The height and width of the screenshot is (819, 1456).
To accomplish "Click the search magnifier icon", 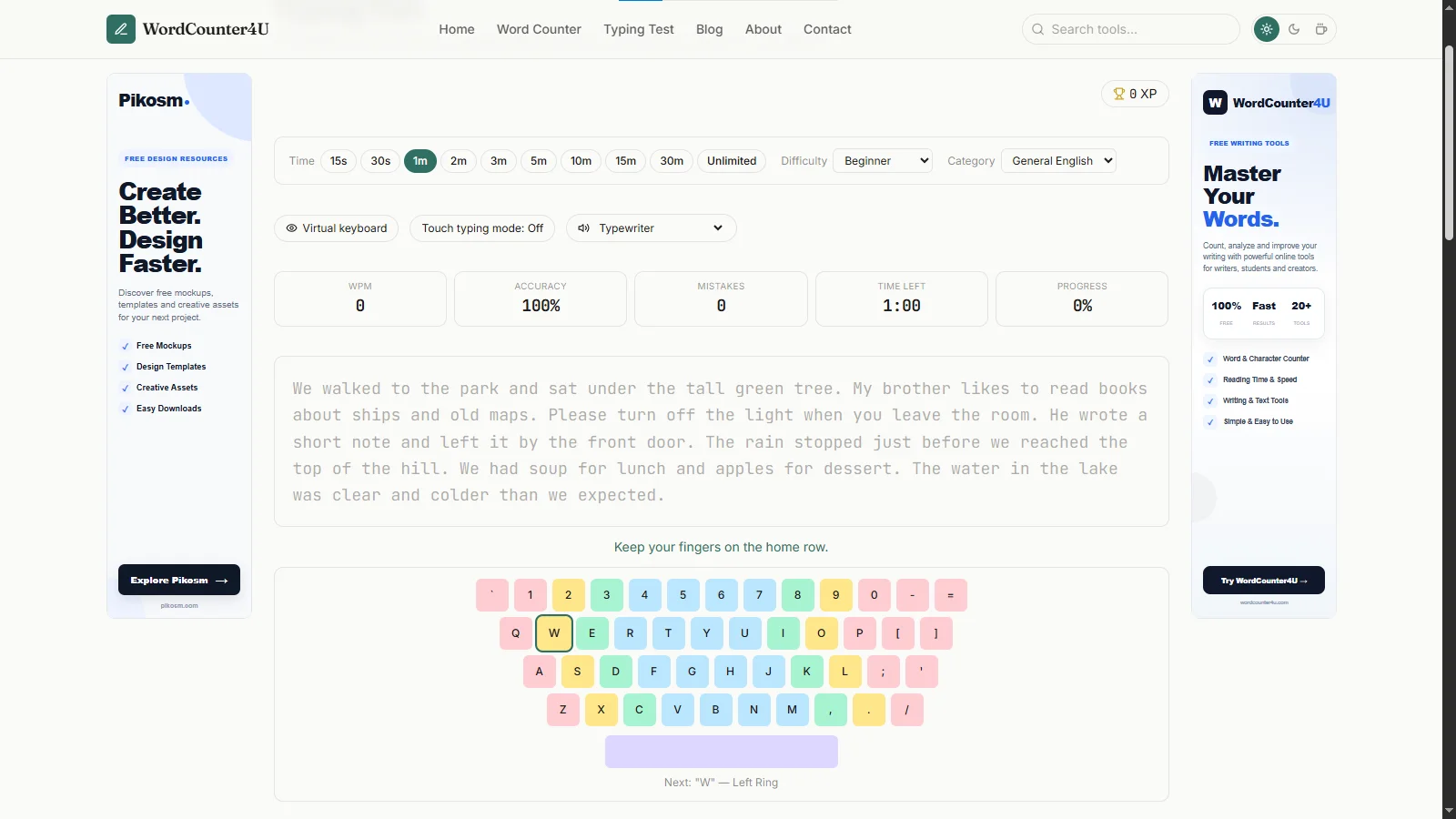I will (x=1037, y=29).
